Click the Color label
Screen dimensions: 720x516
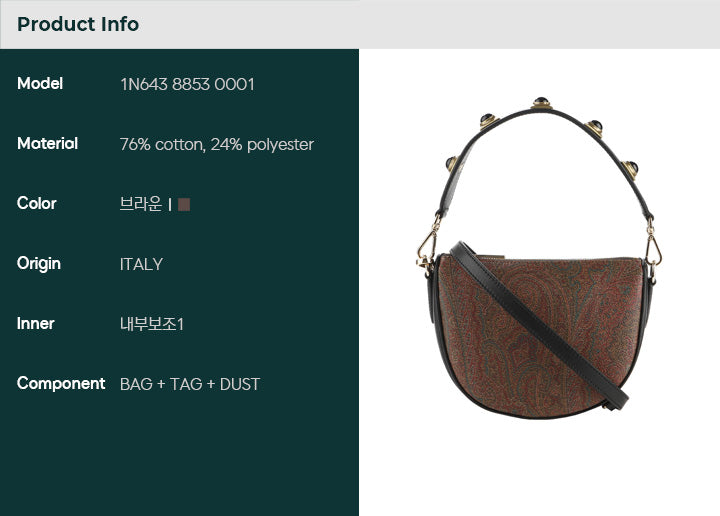37,203
